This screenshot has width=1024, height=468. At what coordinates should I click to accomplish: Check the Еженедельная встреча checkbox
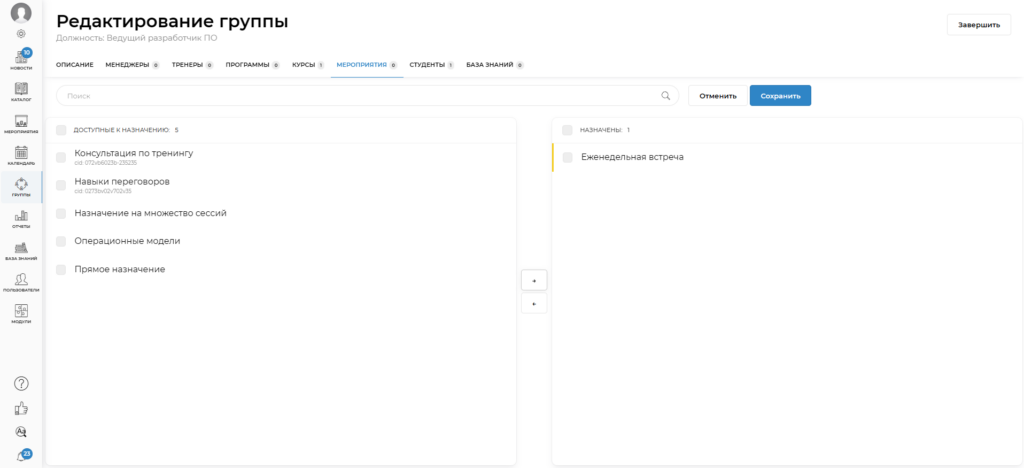(568, 157)
